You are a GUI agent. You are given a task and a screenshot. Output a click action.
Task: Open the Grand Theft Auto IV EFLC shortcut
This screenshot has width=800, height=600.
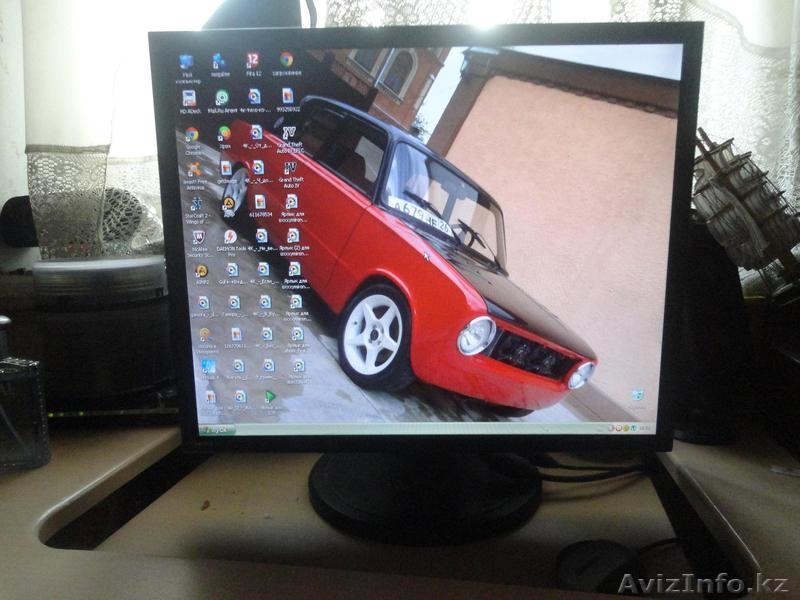[289, 133]
